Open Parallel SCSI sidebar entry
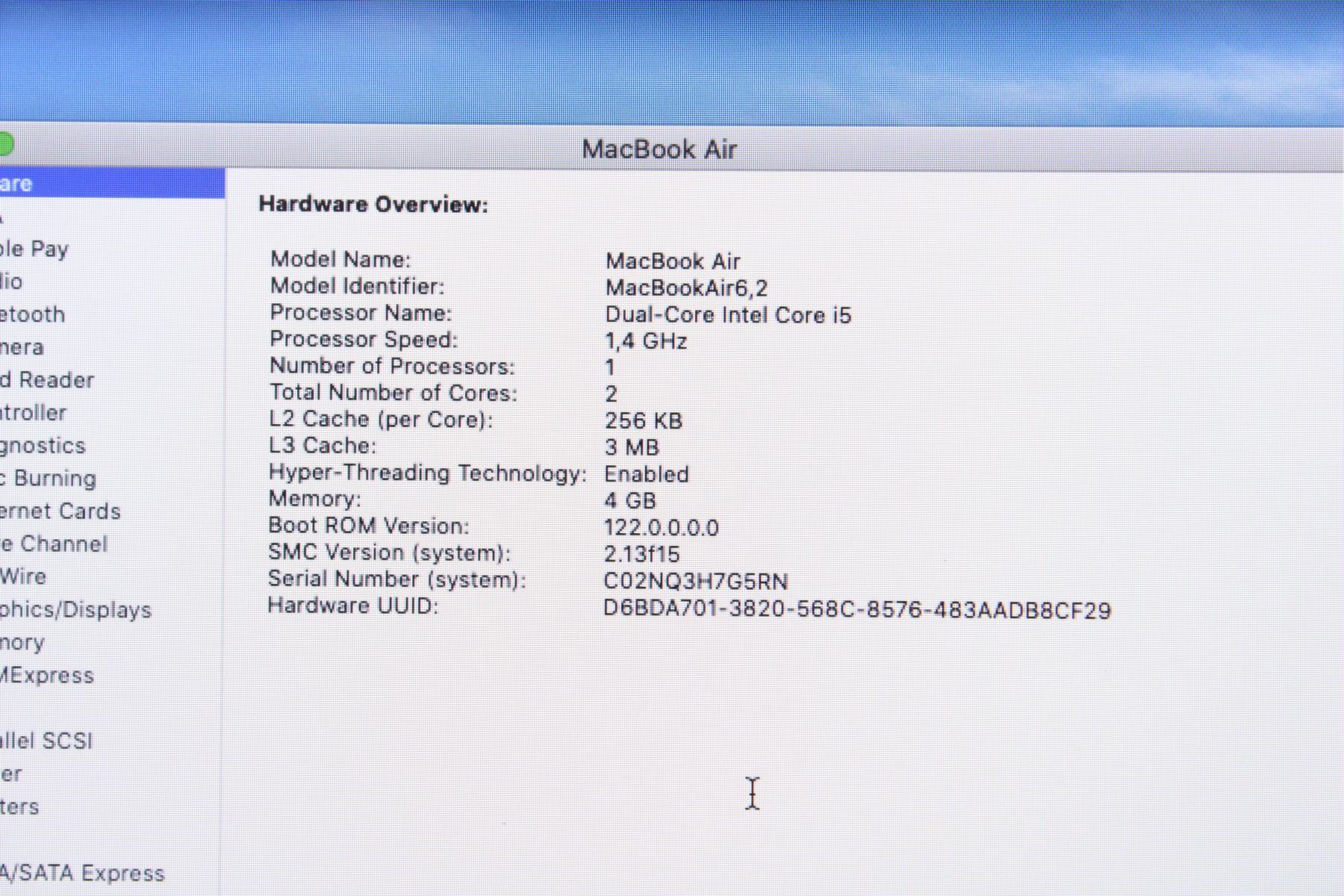The height and width of the screenshot is (896, 1344). (46, 741)
